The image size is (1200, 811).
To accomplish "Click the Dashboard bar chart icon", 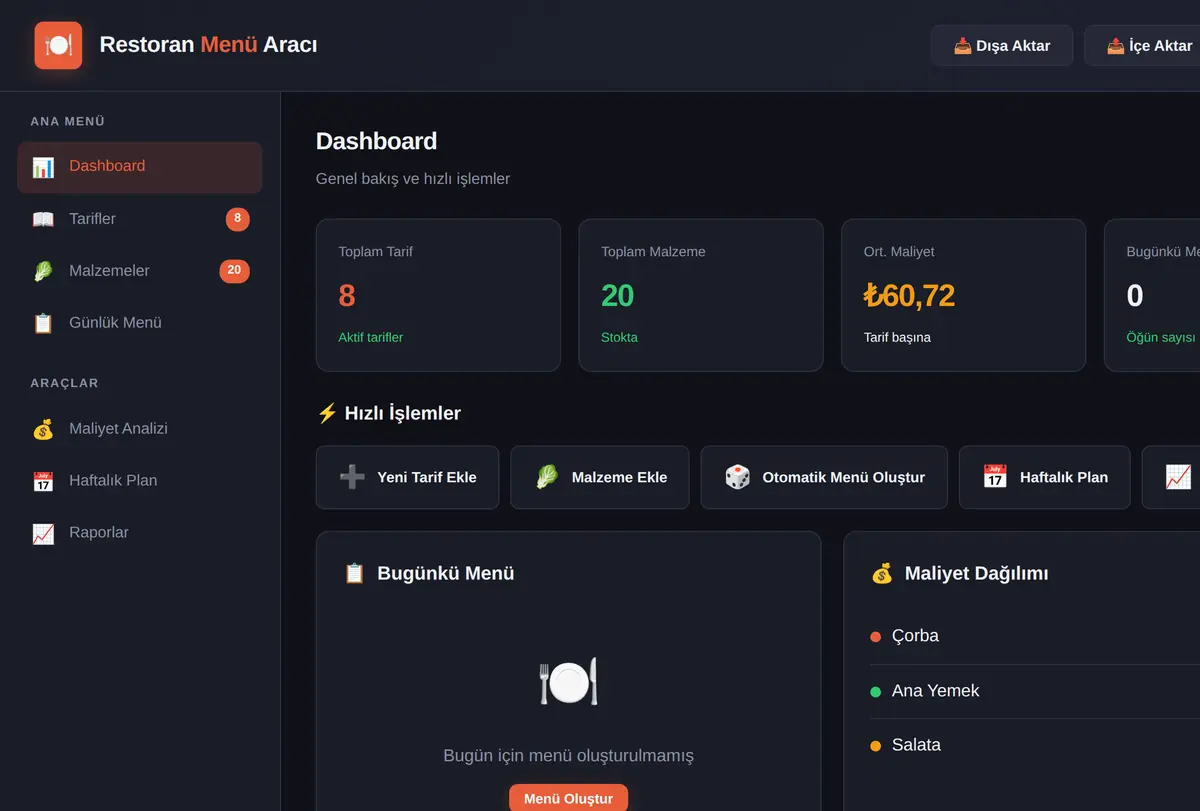I will tap(43, 167).
